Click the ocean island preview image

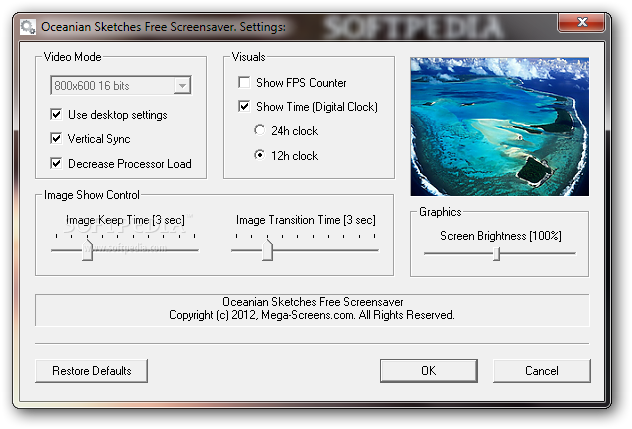click(499, 127)
